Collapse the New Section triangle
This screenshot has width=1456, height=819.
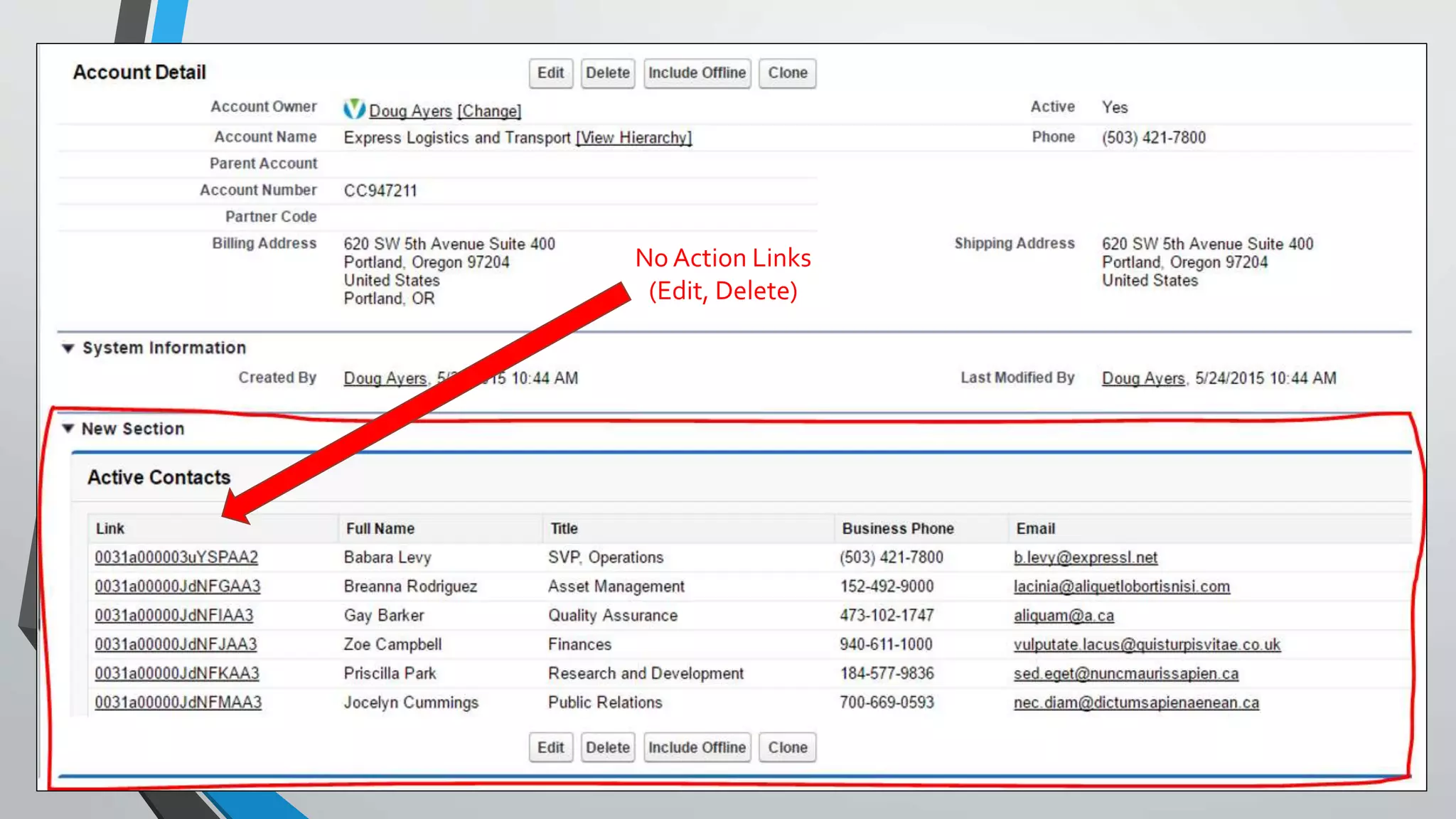pos(68,429)
